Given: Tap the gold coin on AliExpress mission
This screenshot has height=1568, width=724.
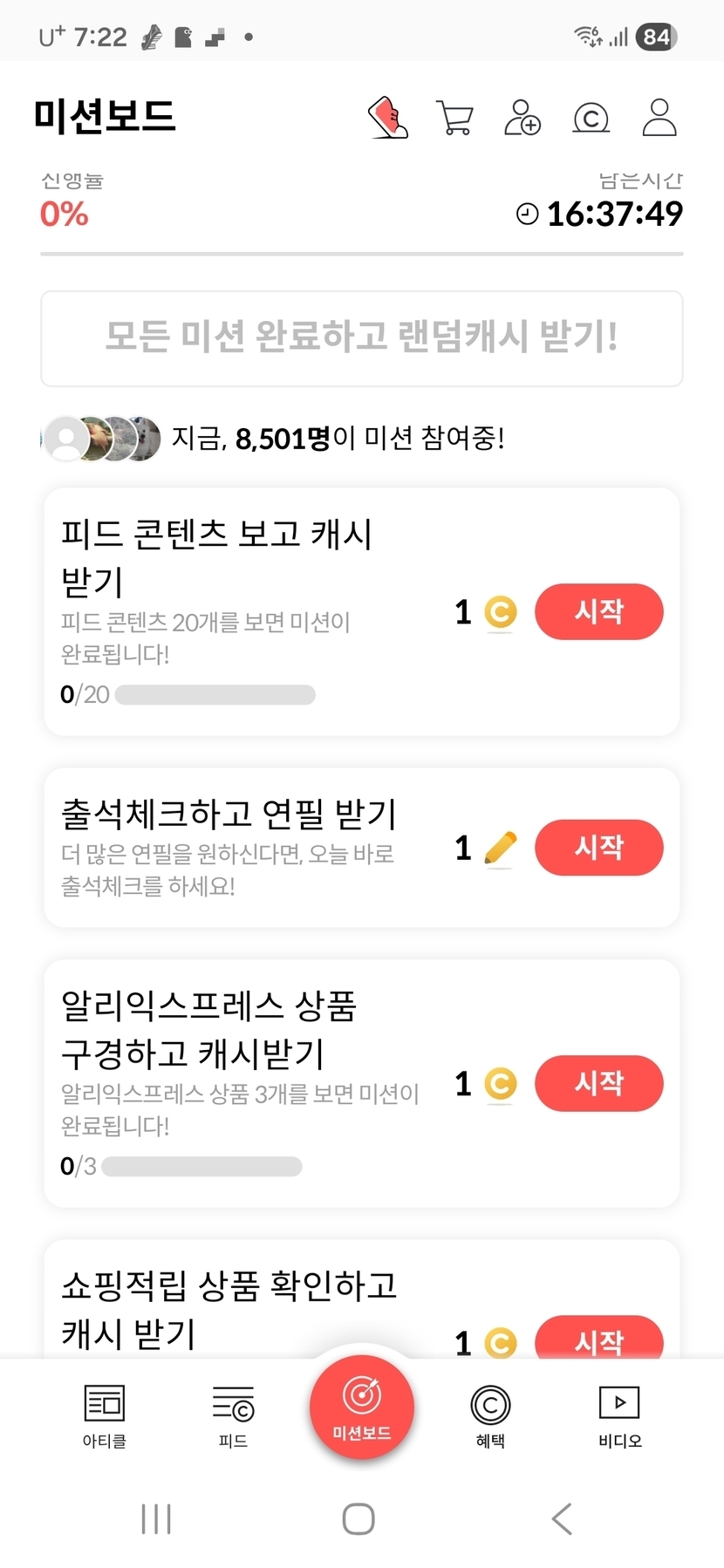Looking at the screenshot, I should pyautogui.click(x=500, y=1084).
